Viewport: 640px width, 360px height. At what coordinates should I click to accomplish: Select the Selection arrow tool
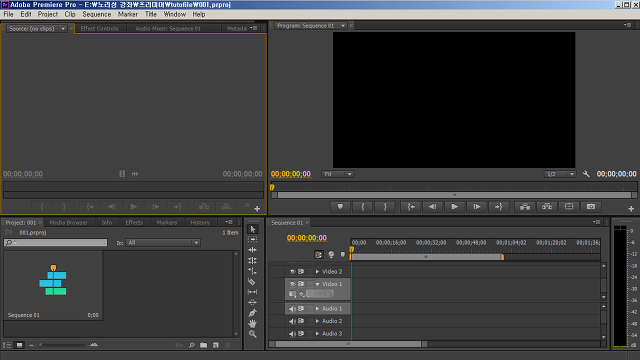(x=253, y=229)
